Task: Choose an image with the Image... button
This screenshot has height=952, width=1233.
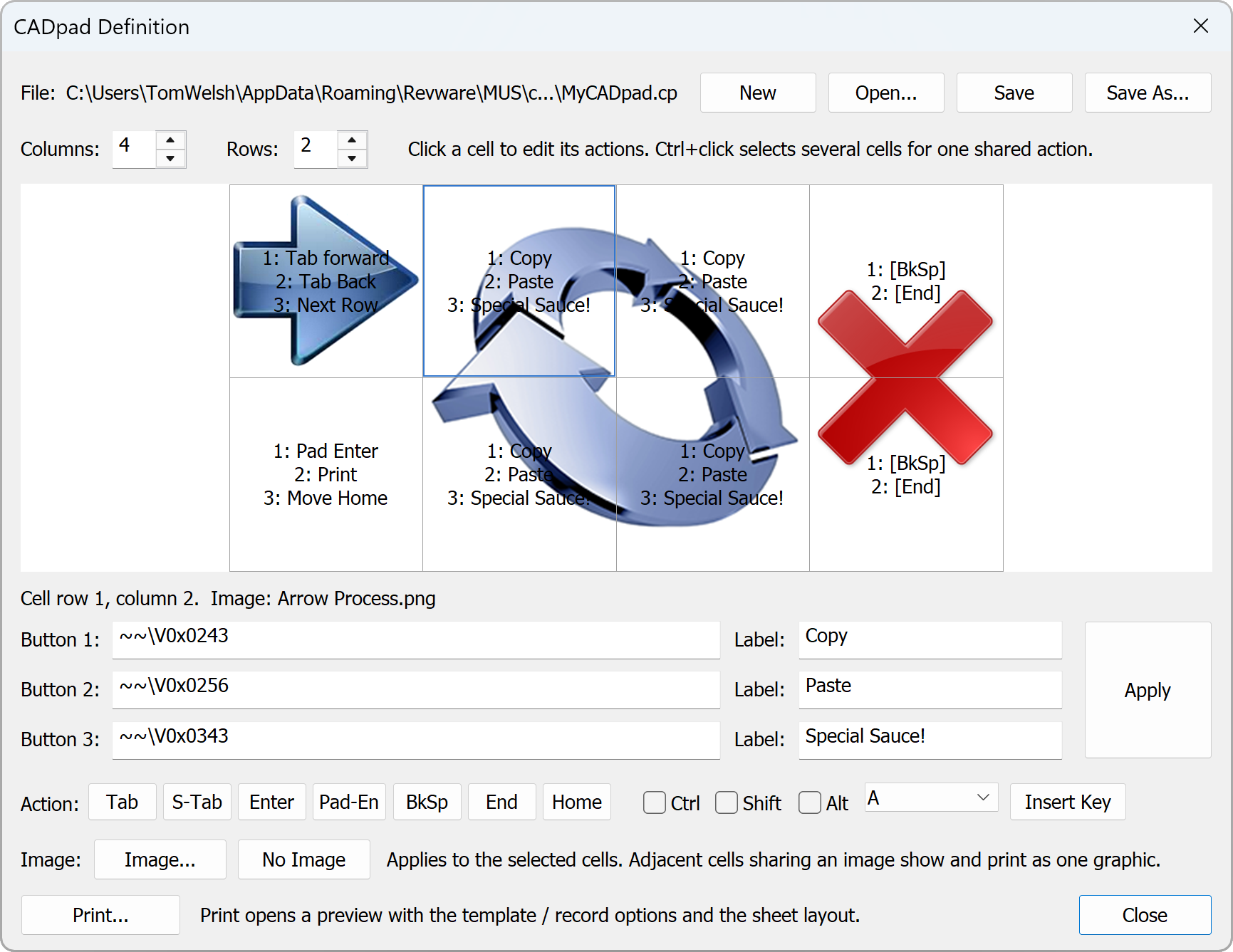Action: coord(160,859)
